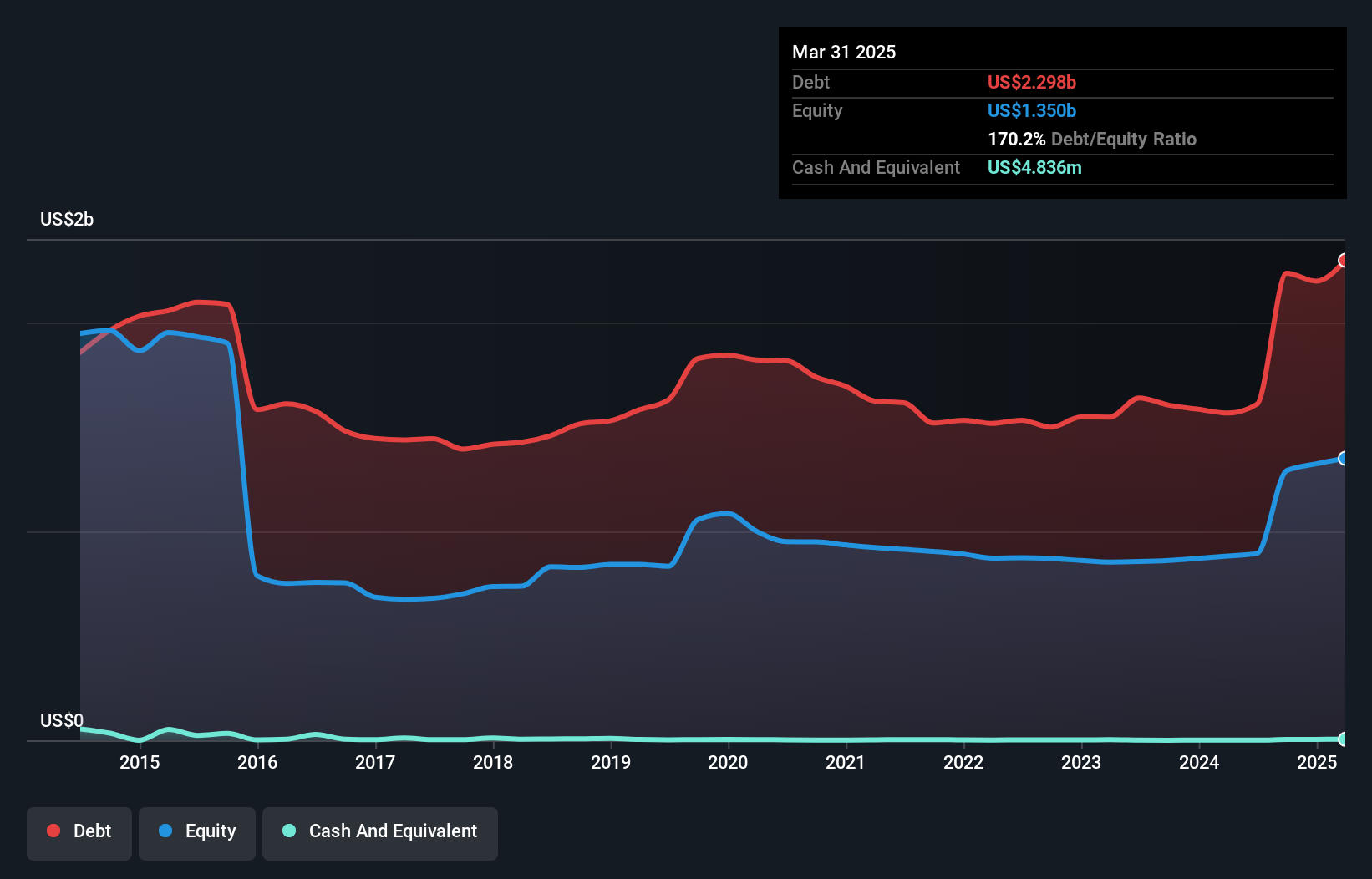Click the Mar 31 2025 tooltip date
The image size is (1372, 879).
(844, 52)
